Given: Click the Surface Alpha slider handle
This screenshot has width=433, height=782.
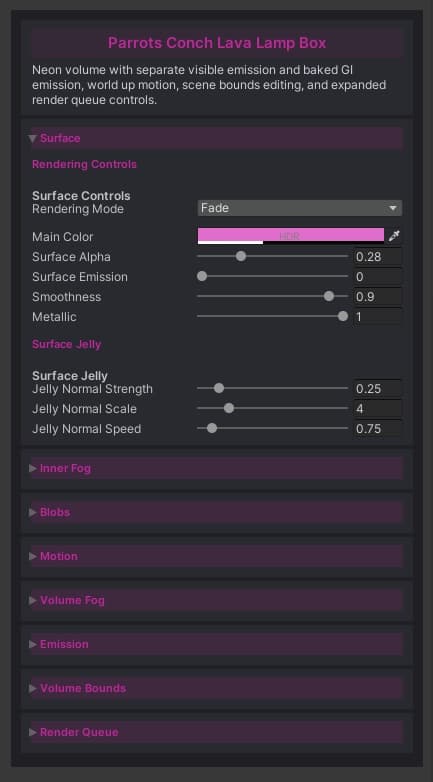Looking at the screenshot, I should click(x=241, y=256).
